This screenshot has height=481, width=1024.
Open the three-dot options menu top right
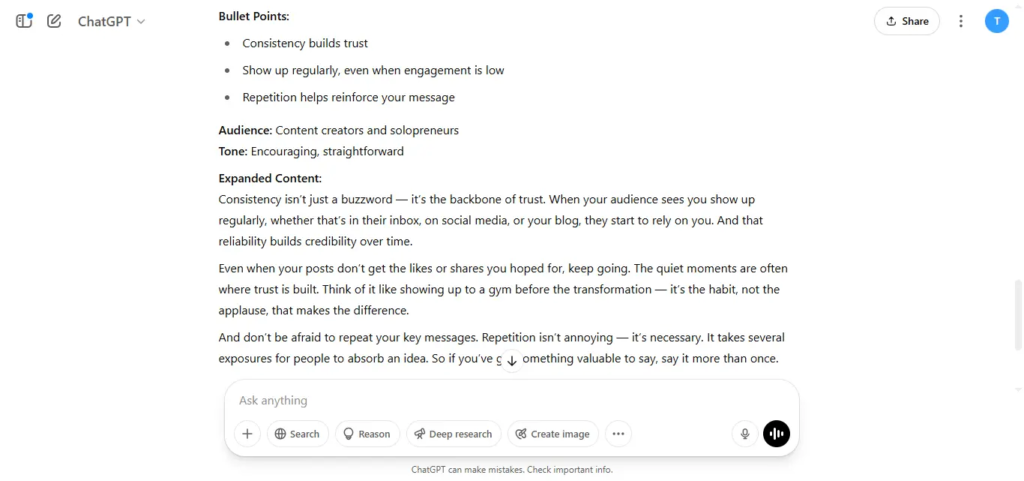click(x=961, y=21)
